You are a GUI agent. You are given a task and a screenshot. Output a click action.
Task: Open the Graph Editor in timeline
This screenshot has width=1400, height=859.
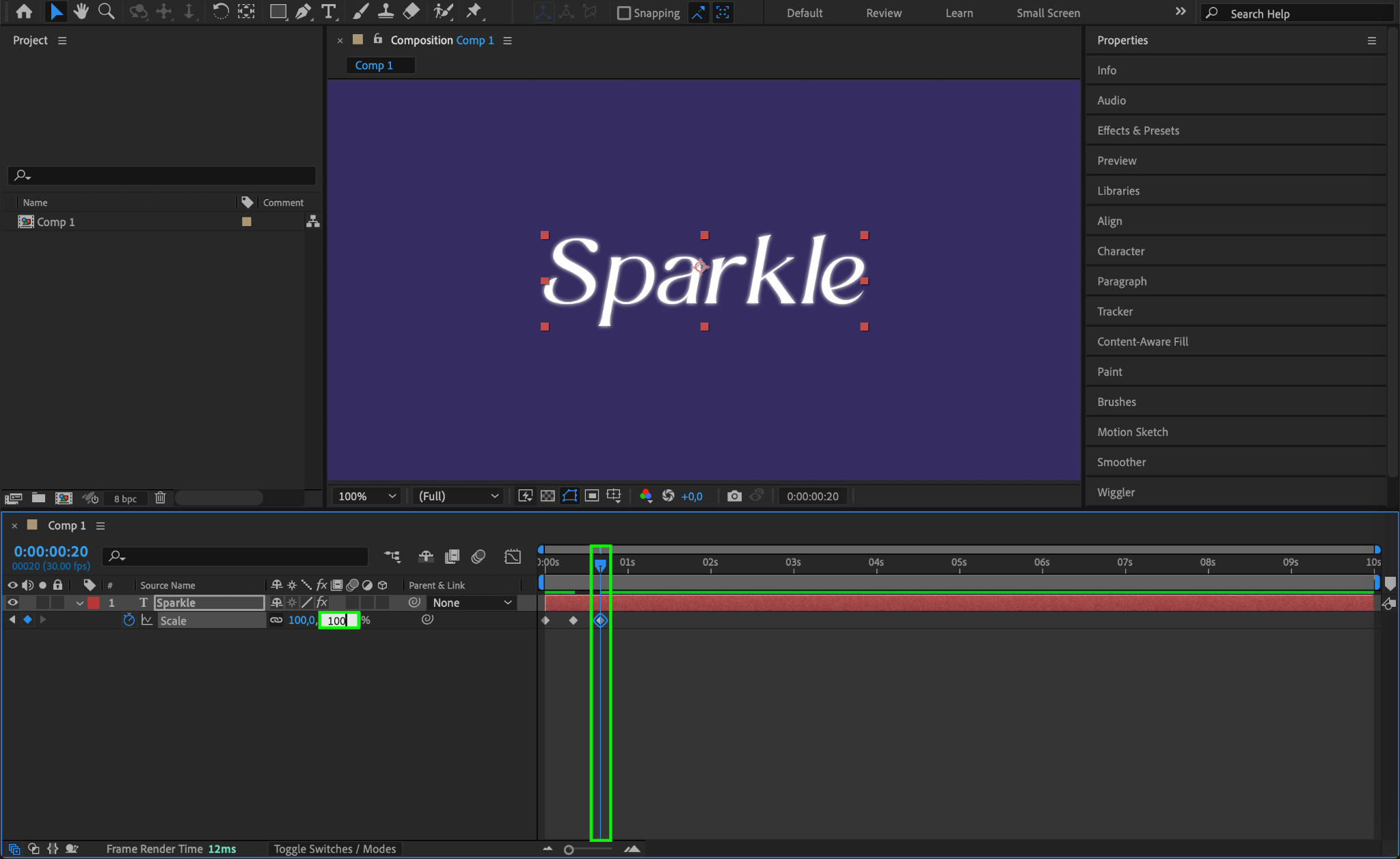click(512, 556)
